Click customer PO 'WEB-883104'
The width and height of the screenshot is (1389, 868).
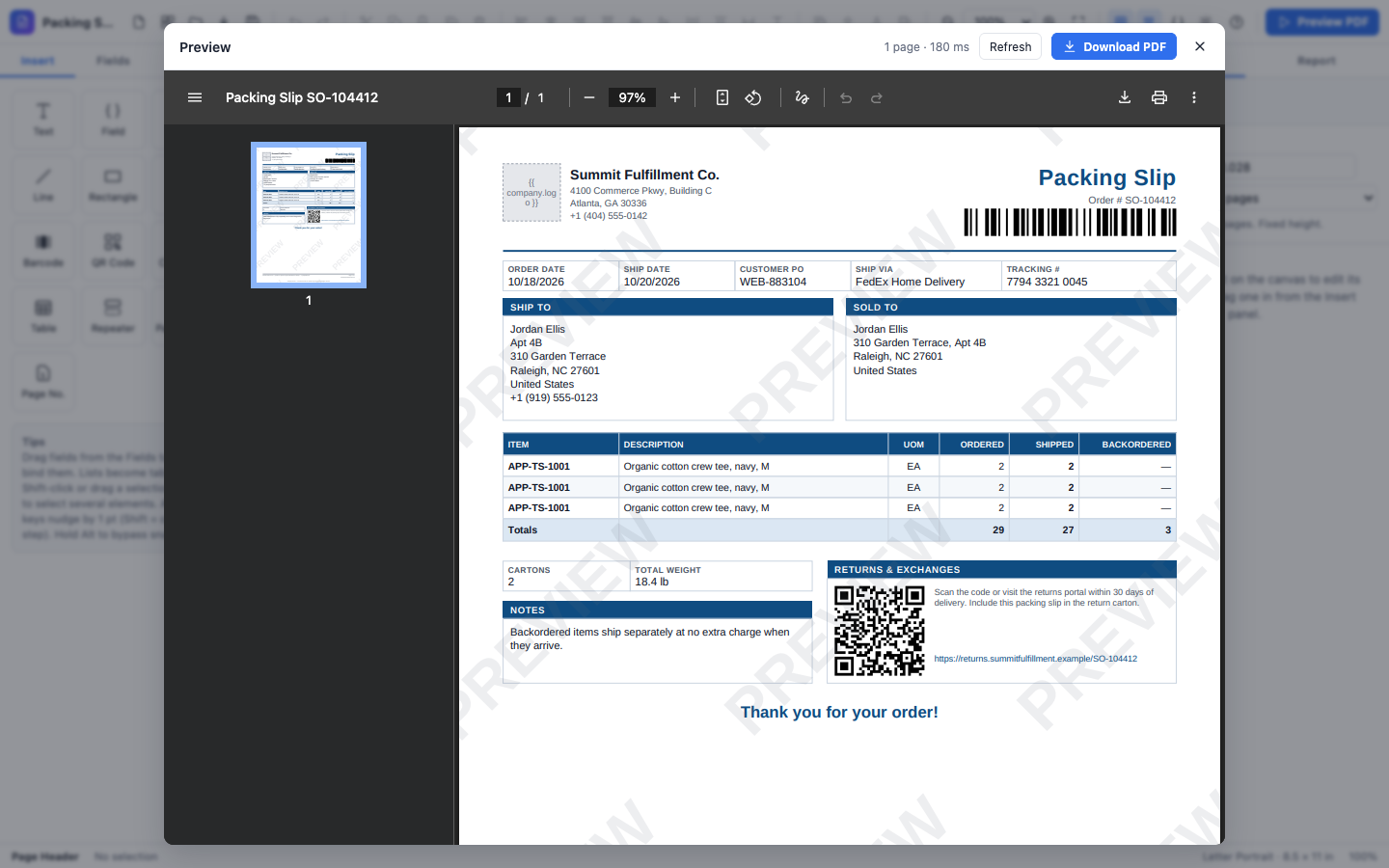click(x=773, y=282)
